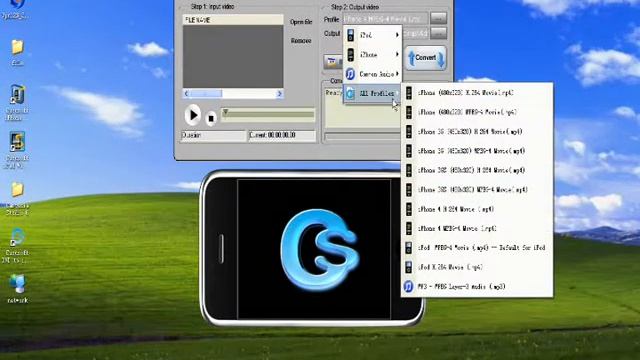Viewport: 640px width, 360px height.
Task: Click iPod icon beside iPod H.264 entry
Action: coord(409,267)
